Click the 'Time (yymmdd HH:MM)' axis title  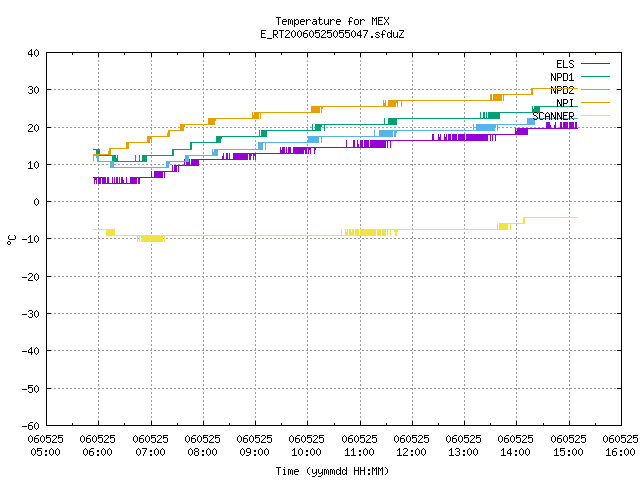[332, 471]
